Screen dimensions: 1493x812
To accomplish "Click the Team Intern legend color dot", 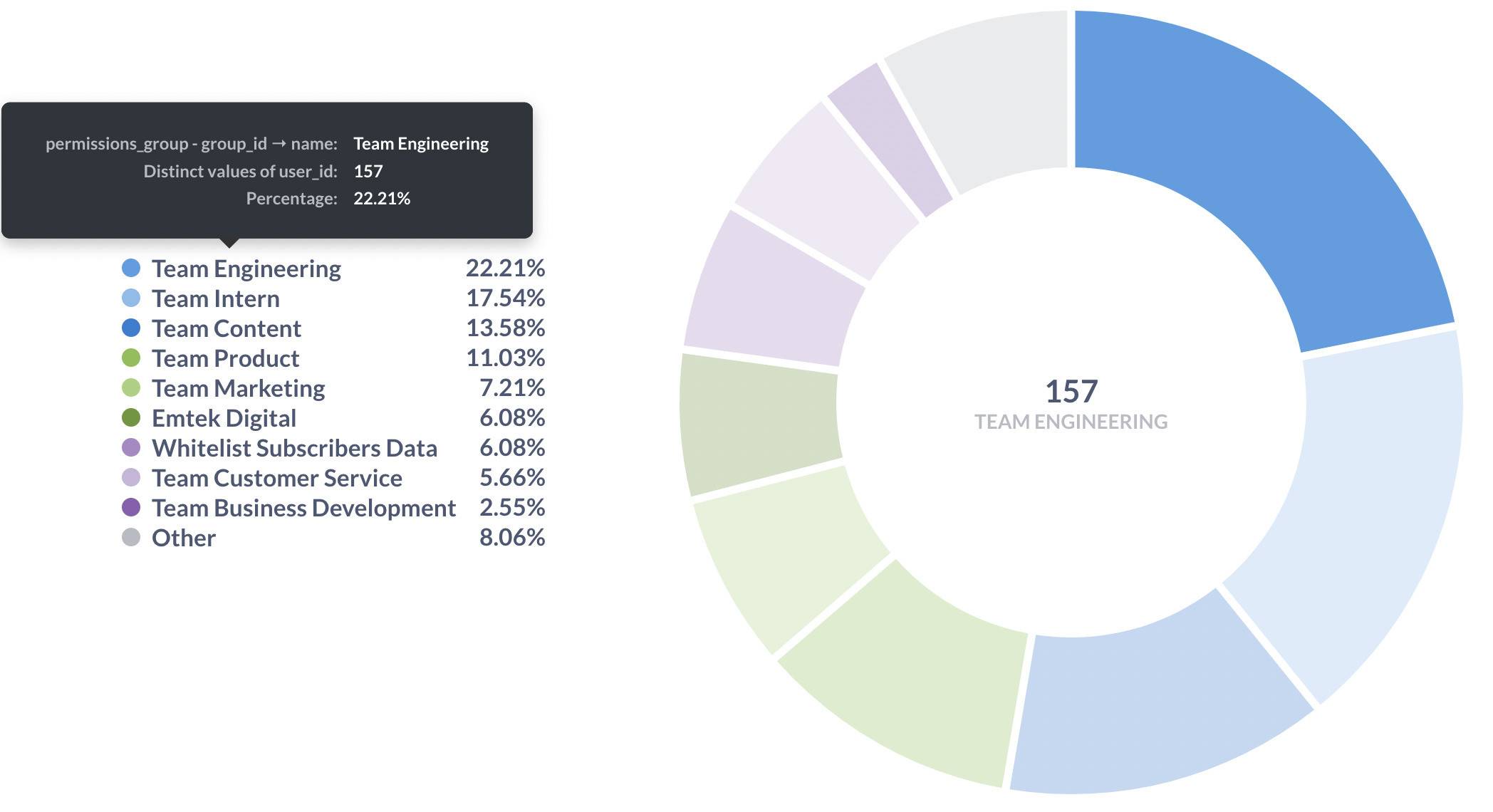I will tap(131, 298).
